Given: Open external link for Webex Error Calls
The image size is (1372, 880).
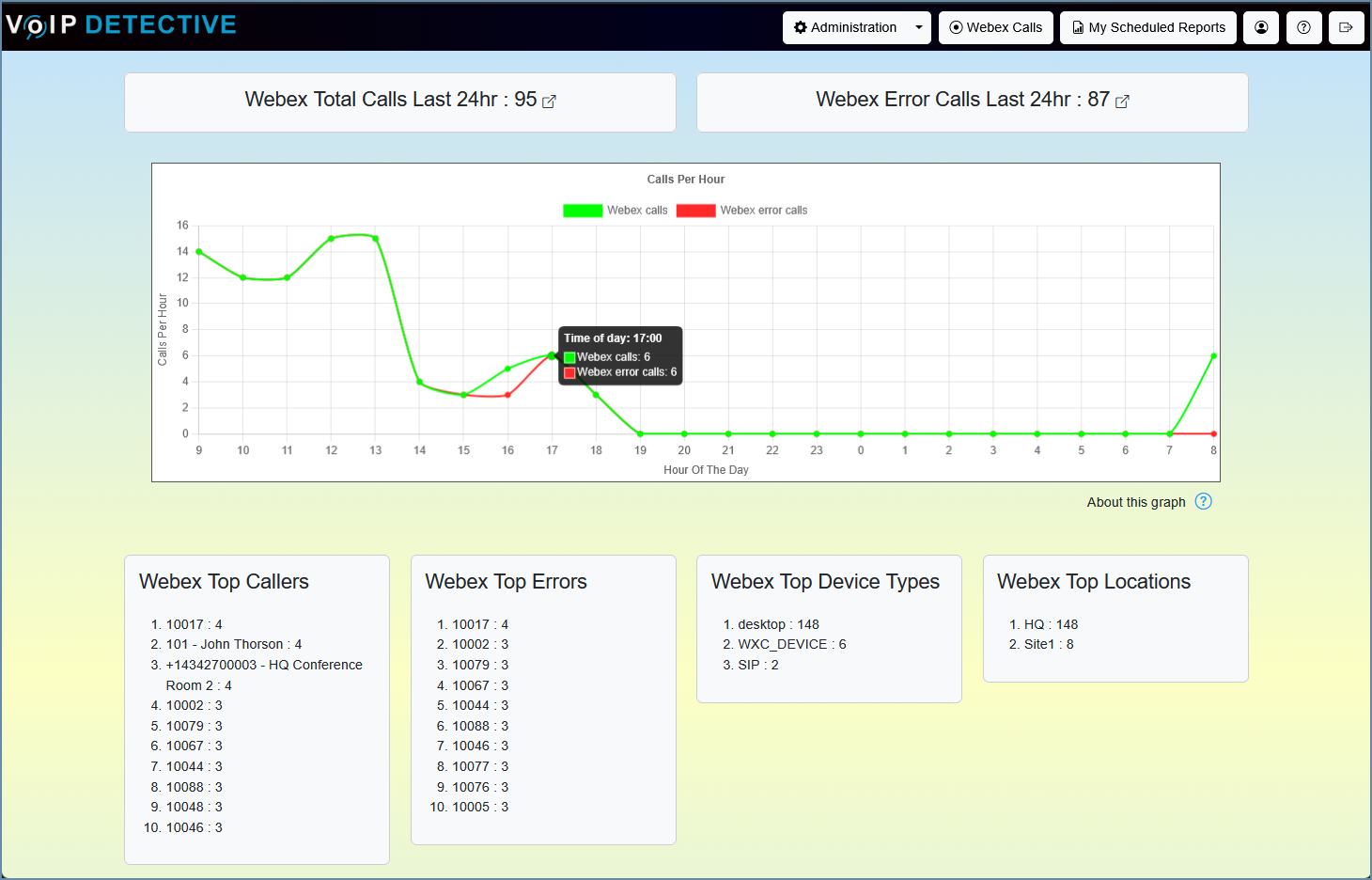Looking at the screenshot, I should (1122, 102).
